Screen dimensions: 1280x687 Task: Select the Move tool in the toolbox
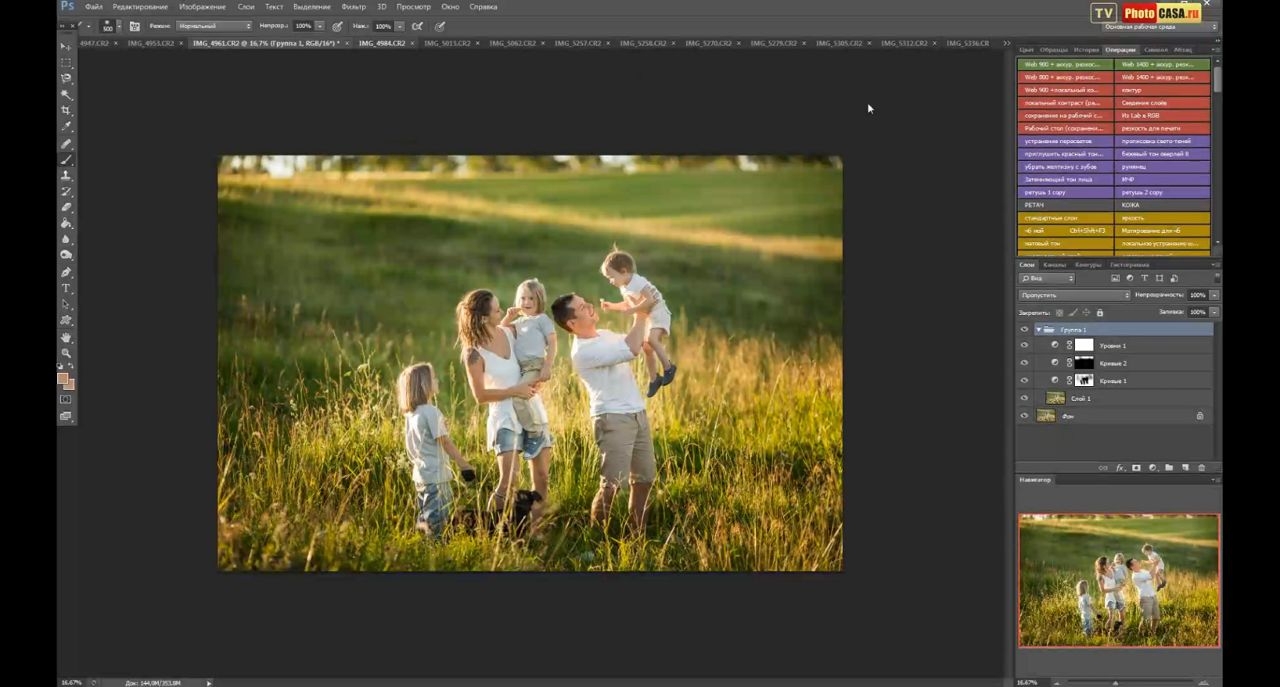66,46
